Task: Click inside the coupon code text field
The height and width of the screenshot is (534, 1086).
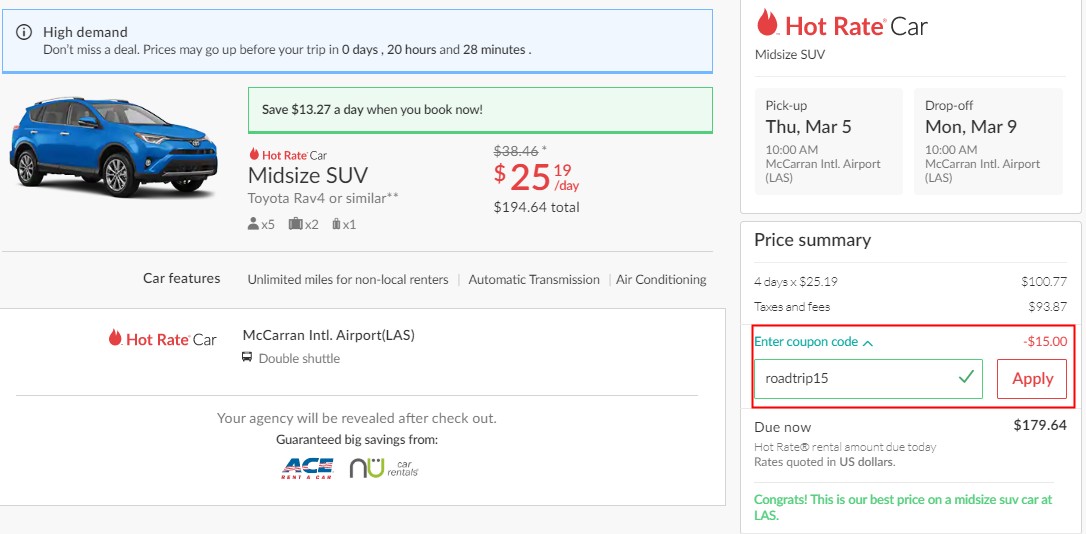Action: point(869,379)
